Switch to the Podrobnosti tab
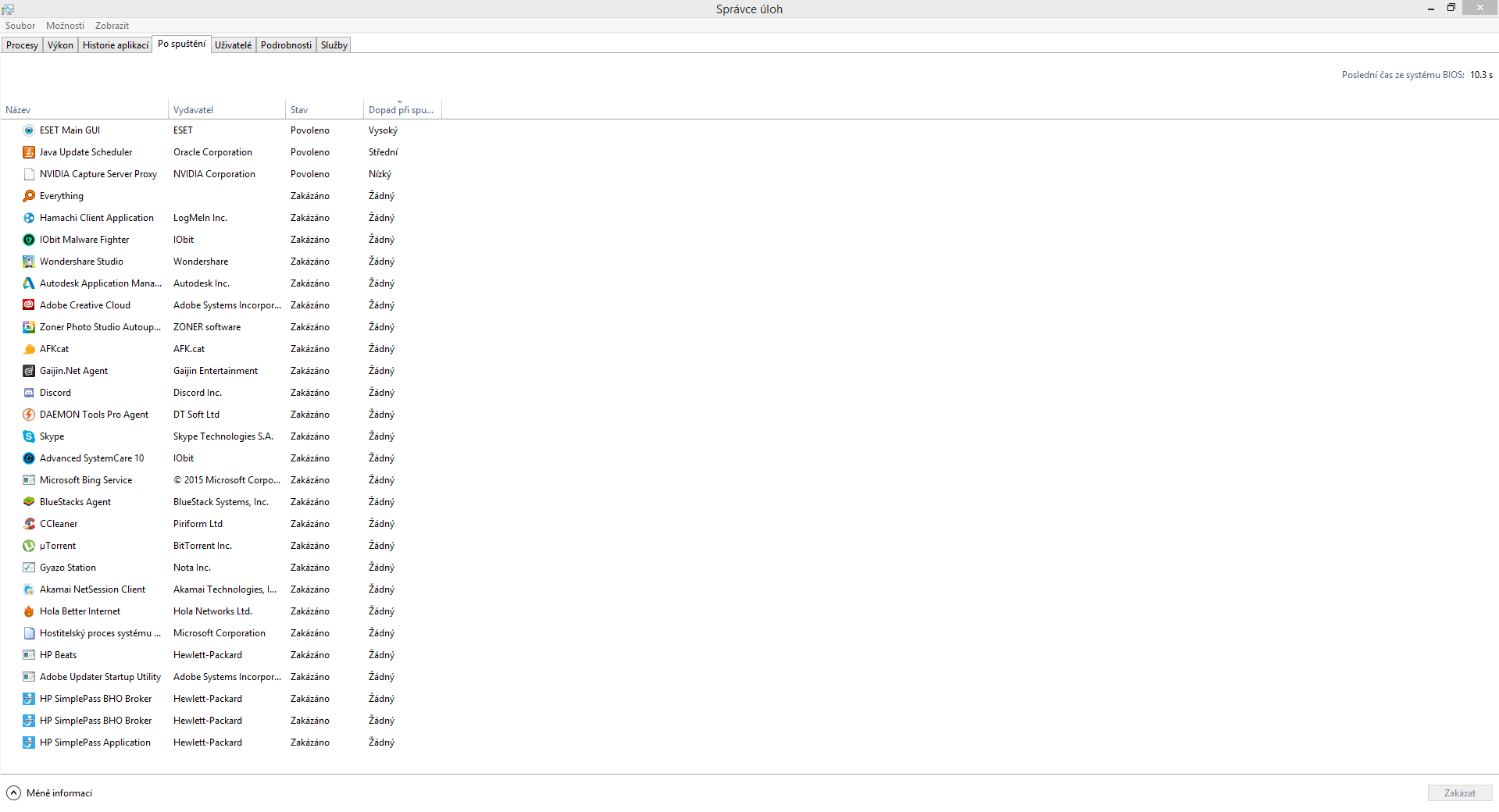The image size is (1499, 812). 286,45
